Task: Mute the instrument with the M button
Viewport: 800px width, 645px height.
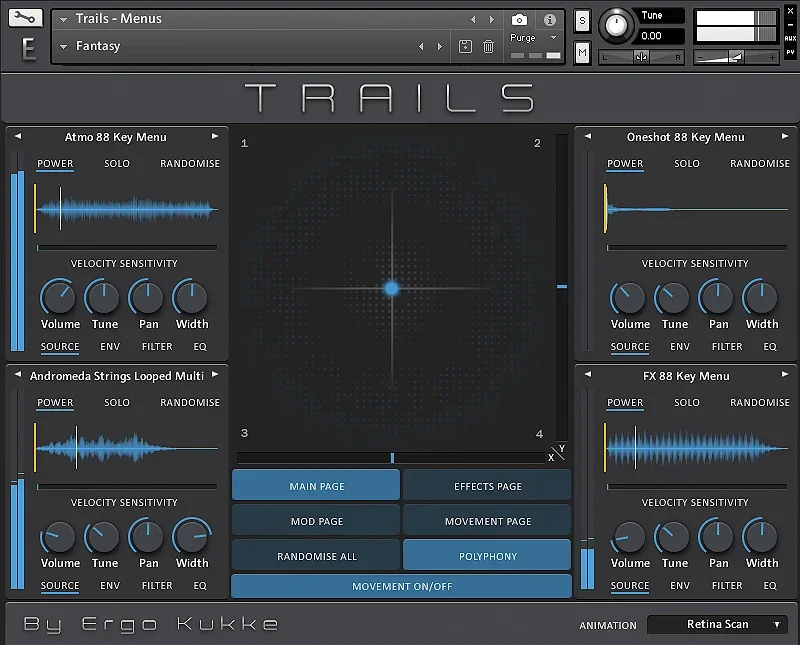Action: coord(582,53)
